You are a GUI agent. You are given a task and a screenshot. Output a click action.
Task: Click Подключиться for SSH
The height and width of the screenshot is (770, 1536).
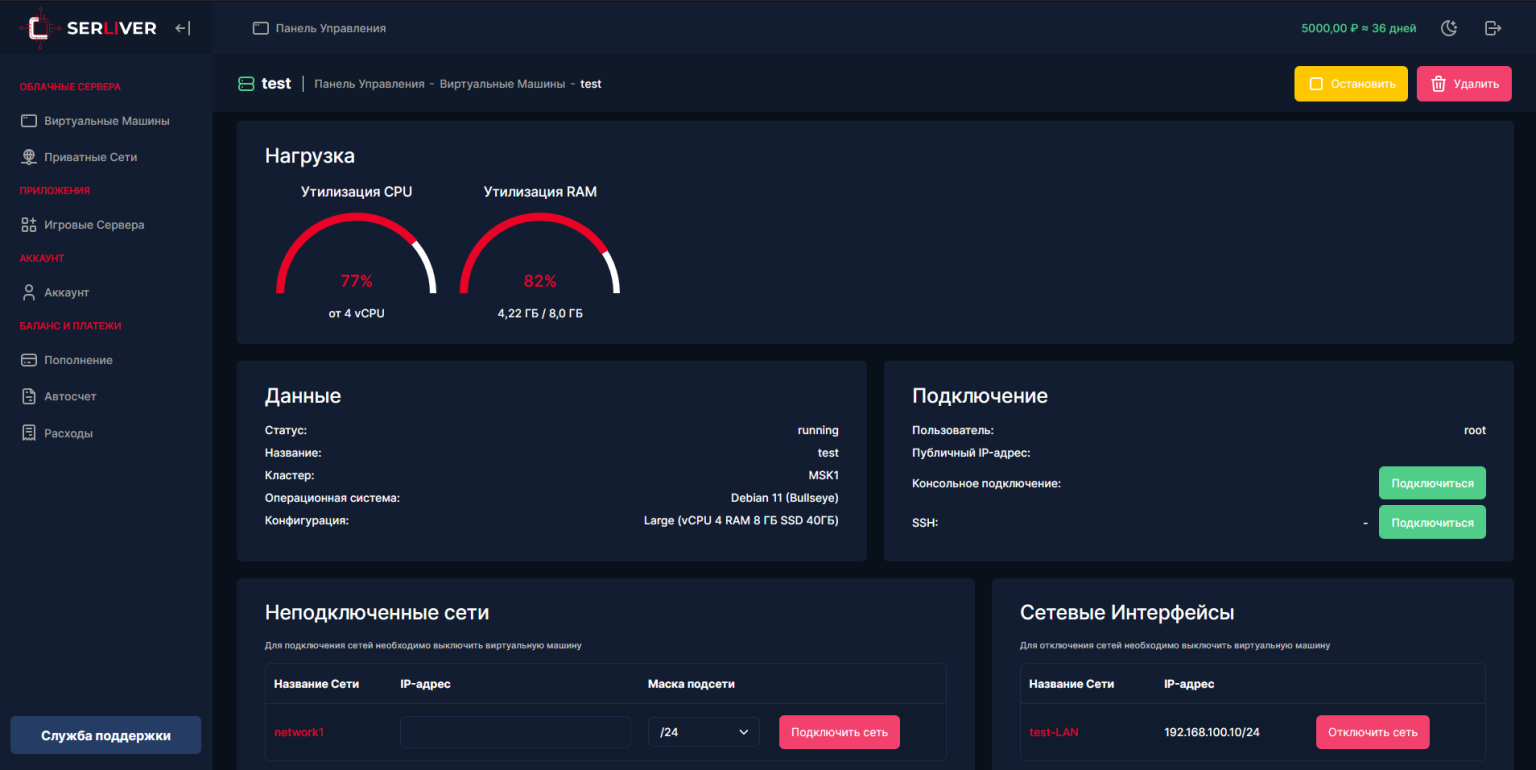point(1432,522)
